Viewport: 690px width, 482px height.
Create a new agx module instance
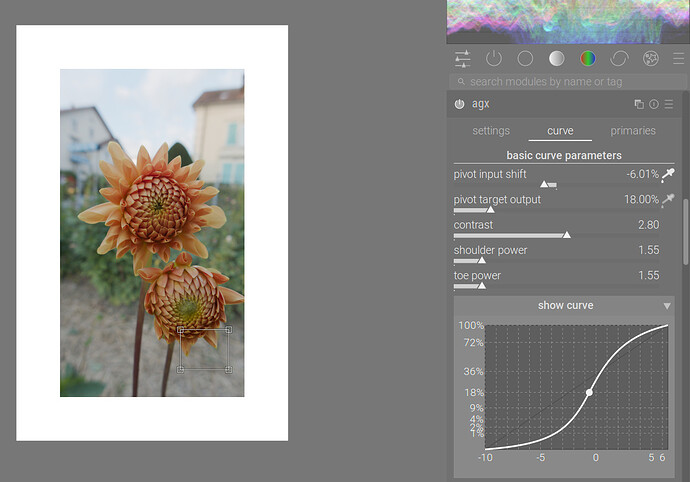point(639,104)
